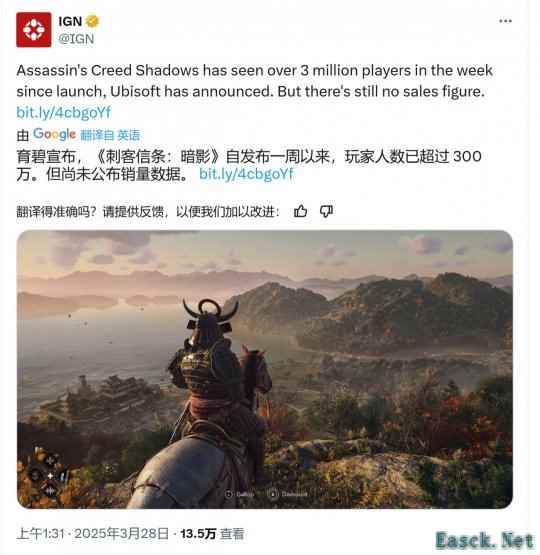Screen dimensions: 540x555
Task: Click the @IGN handle
Action: pyautogui.click(x=76, y=39)
